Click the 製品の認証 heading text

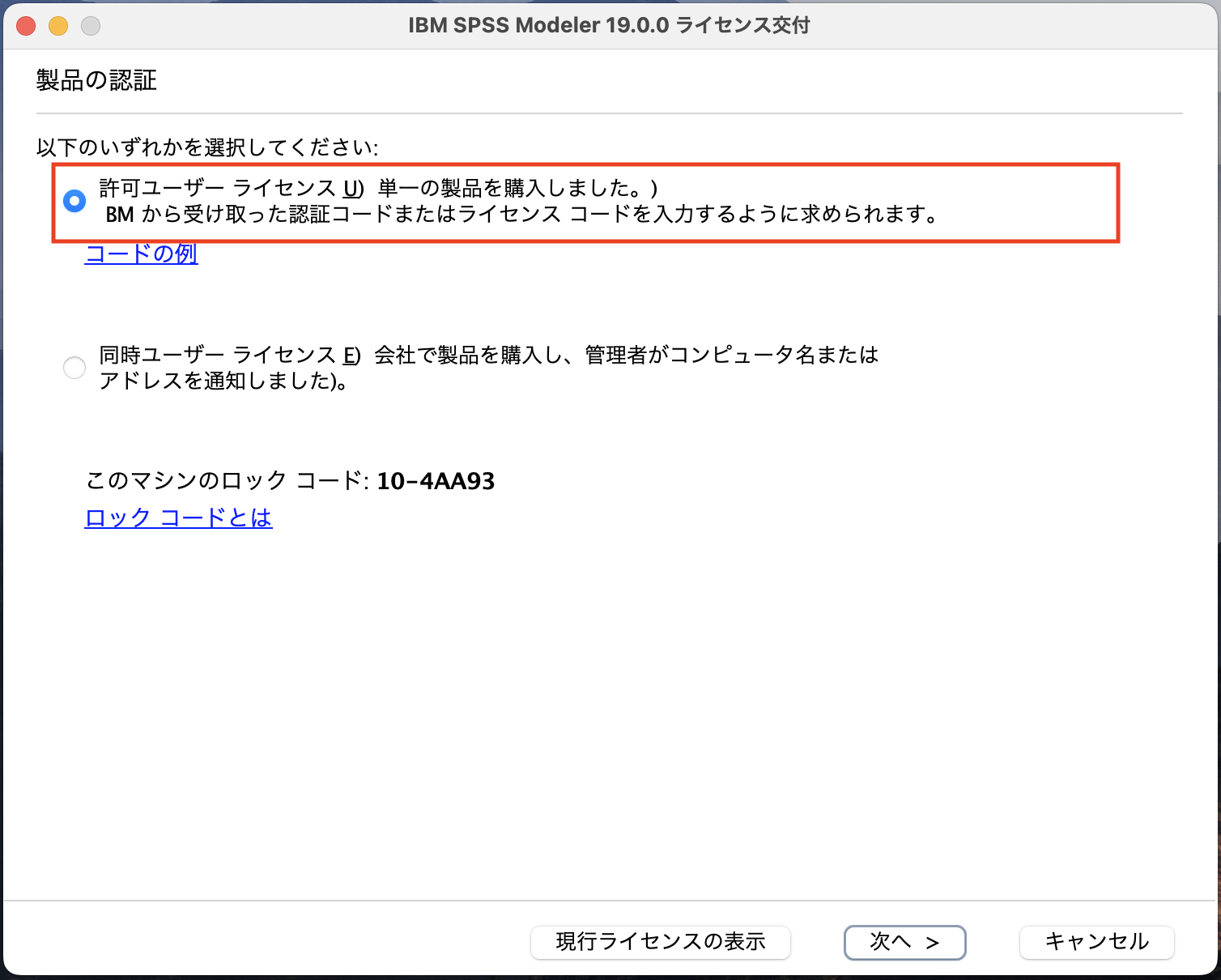tap(96, 80)
